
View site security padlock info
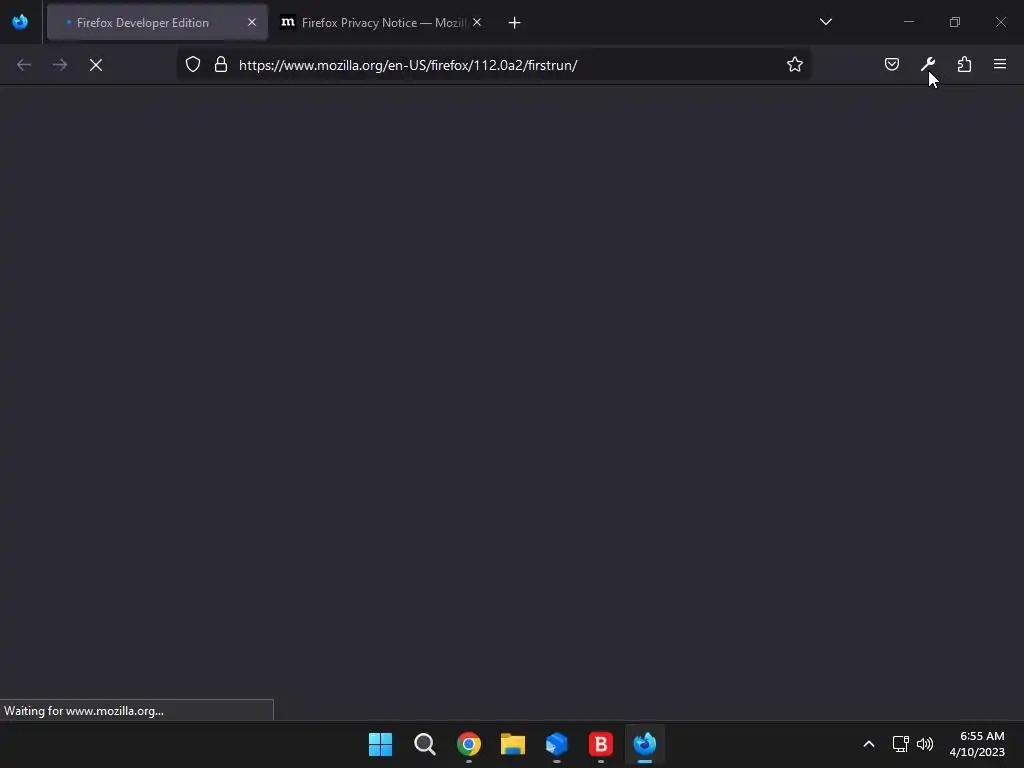click(x=221, y=65)
